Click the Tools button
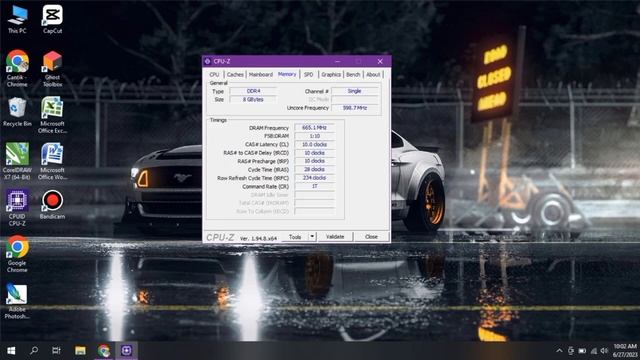Image resolution: width=640 pixels, height=360 pixels. coord(295,237)
